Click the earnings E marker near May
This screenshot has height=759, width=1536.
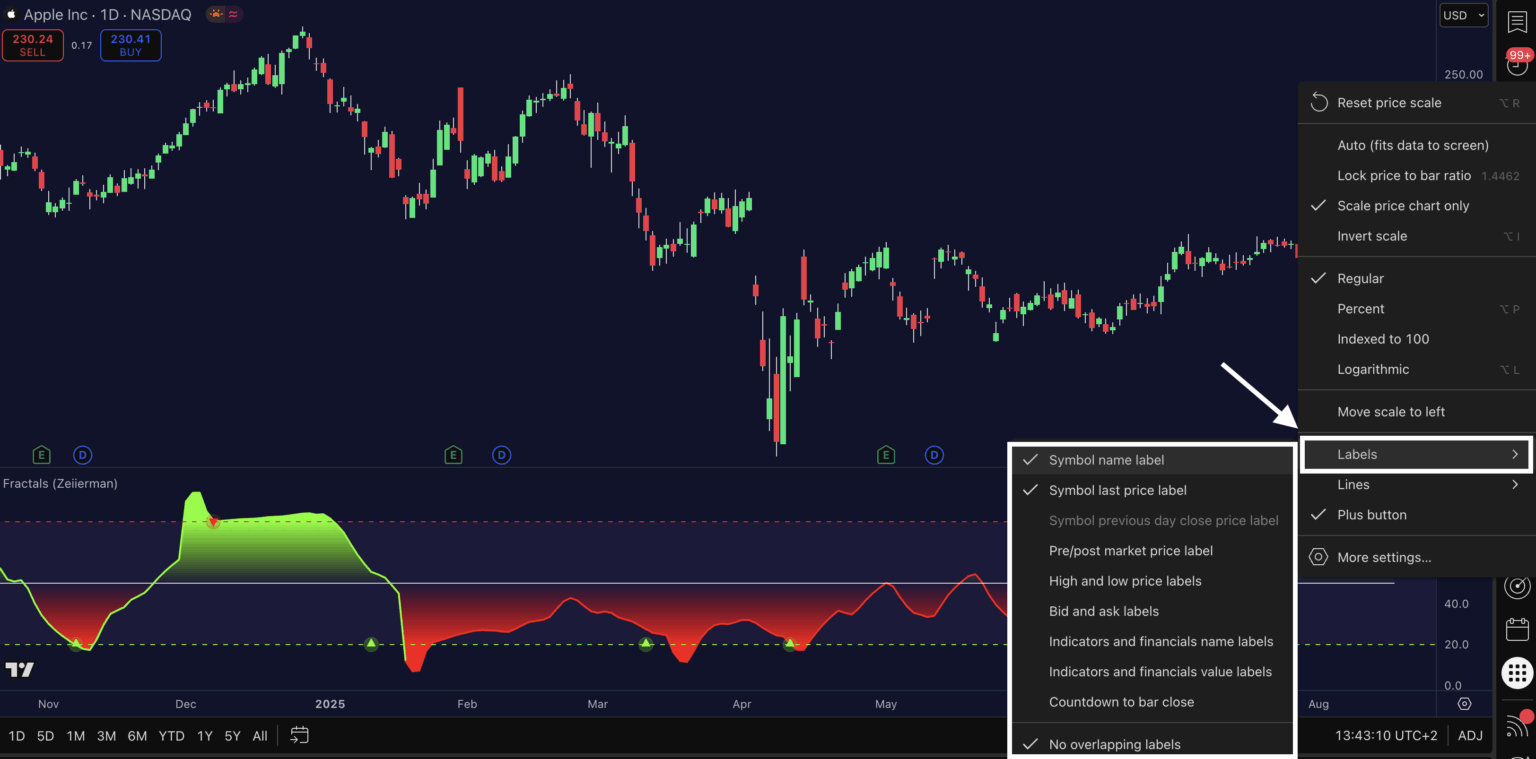885,455
